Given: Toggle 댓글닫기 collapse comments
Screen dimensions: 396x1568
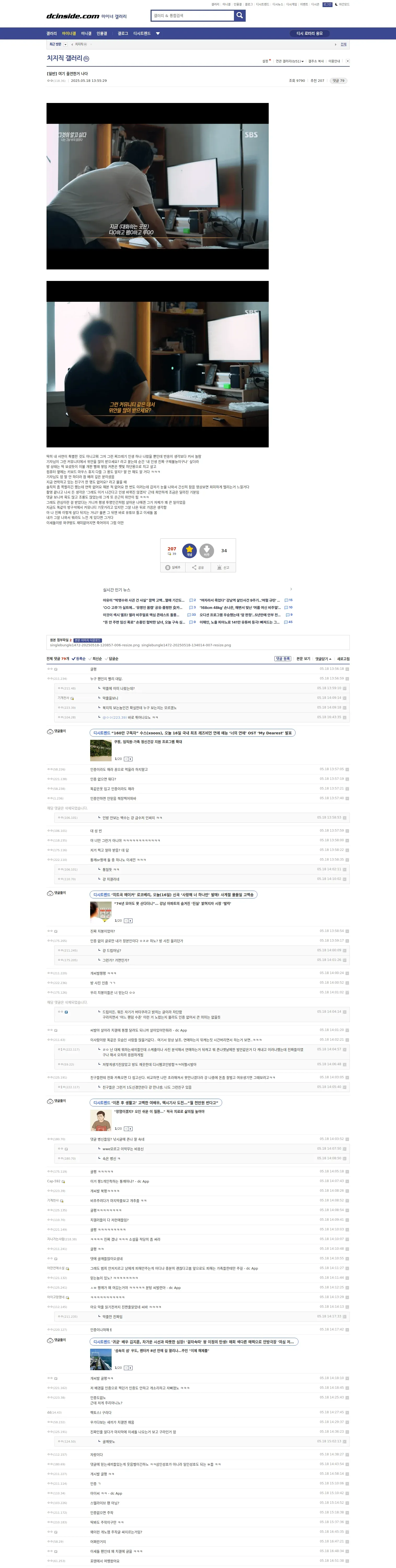Looking at the screenshot, I should (324, 659).
